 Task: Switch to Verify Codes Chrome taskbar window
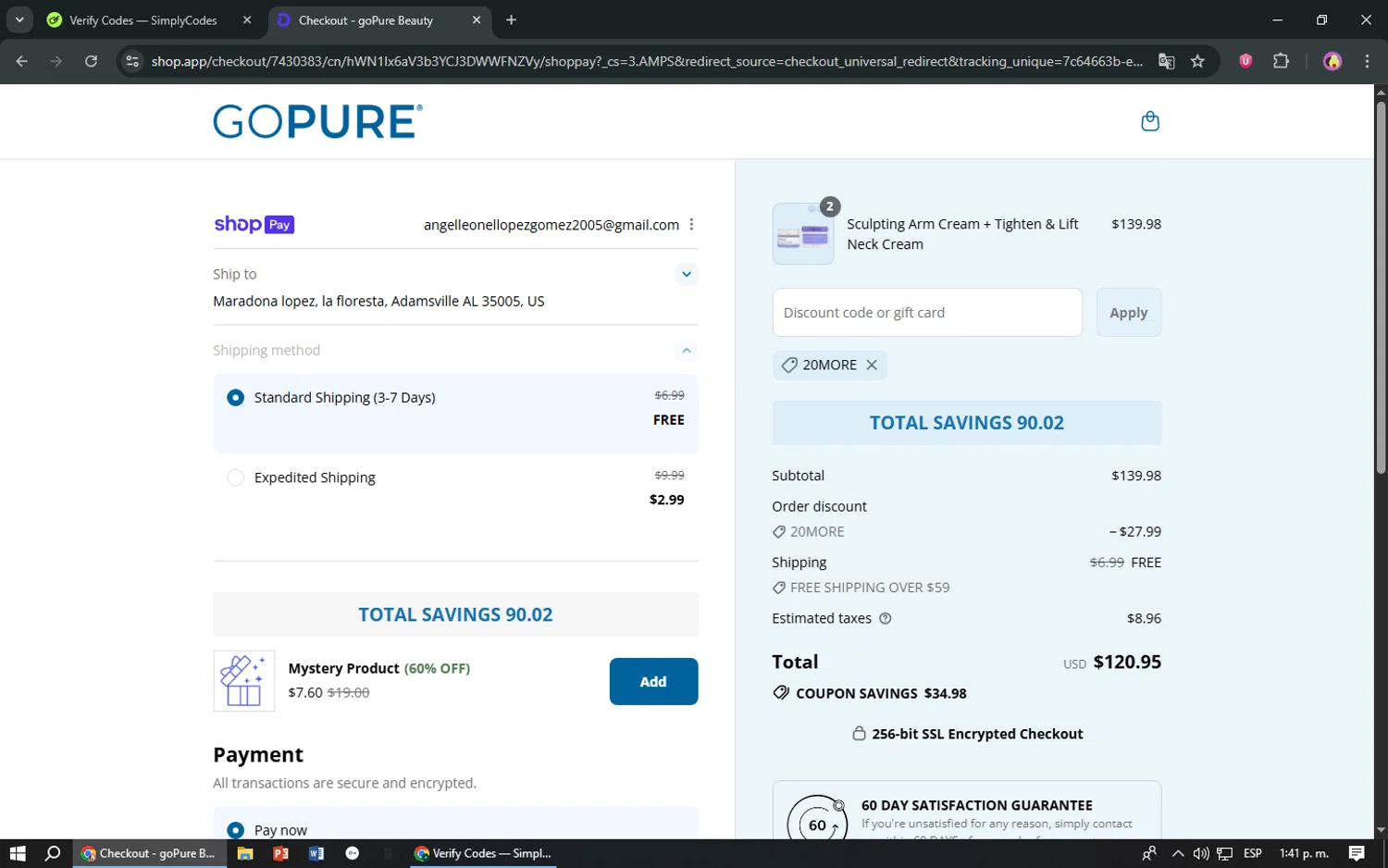point(483,853)
